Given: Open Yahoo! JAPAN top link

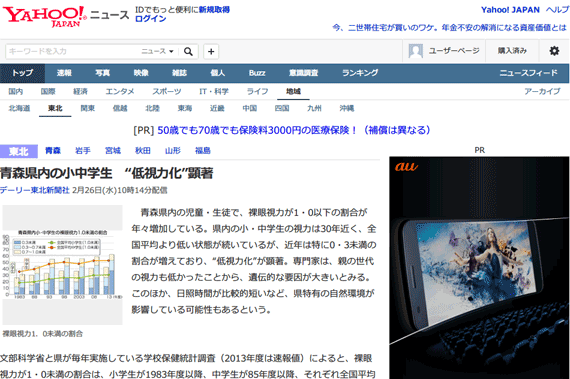Looking at the screenshot, I should tap(510, 10).
